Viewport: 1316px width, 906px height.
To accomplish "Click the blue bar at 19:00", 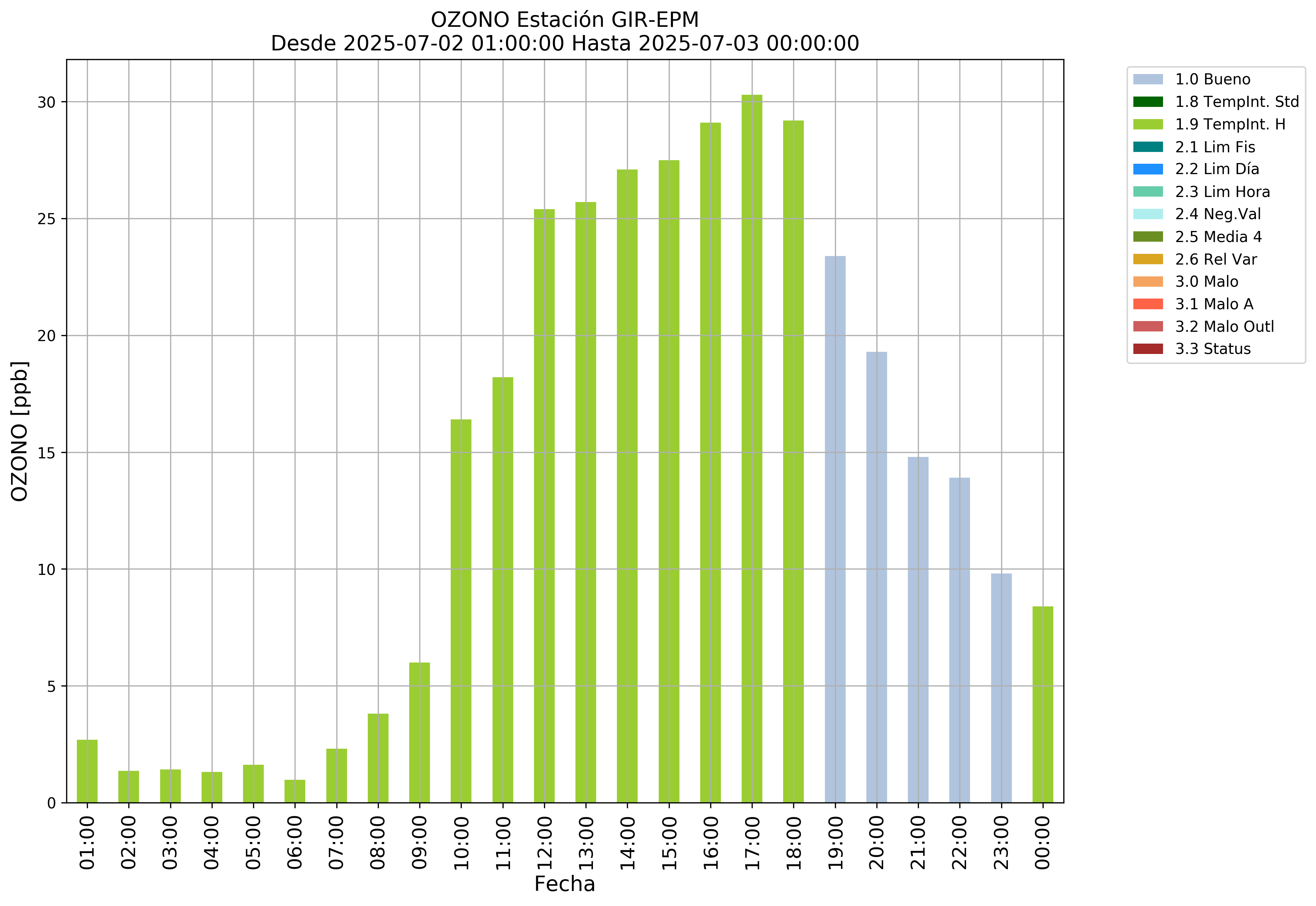I will [x=835, y=529].
